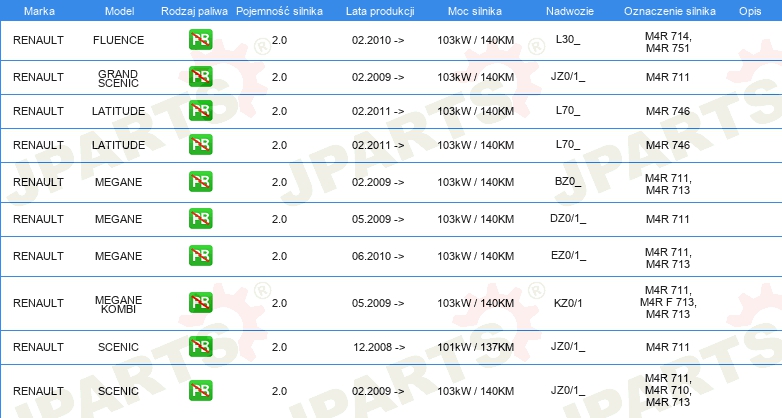
Task: Click the Opis column header
Action: tap(750, 11)
